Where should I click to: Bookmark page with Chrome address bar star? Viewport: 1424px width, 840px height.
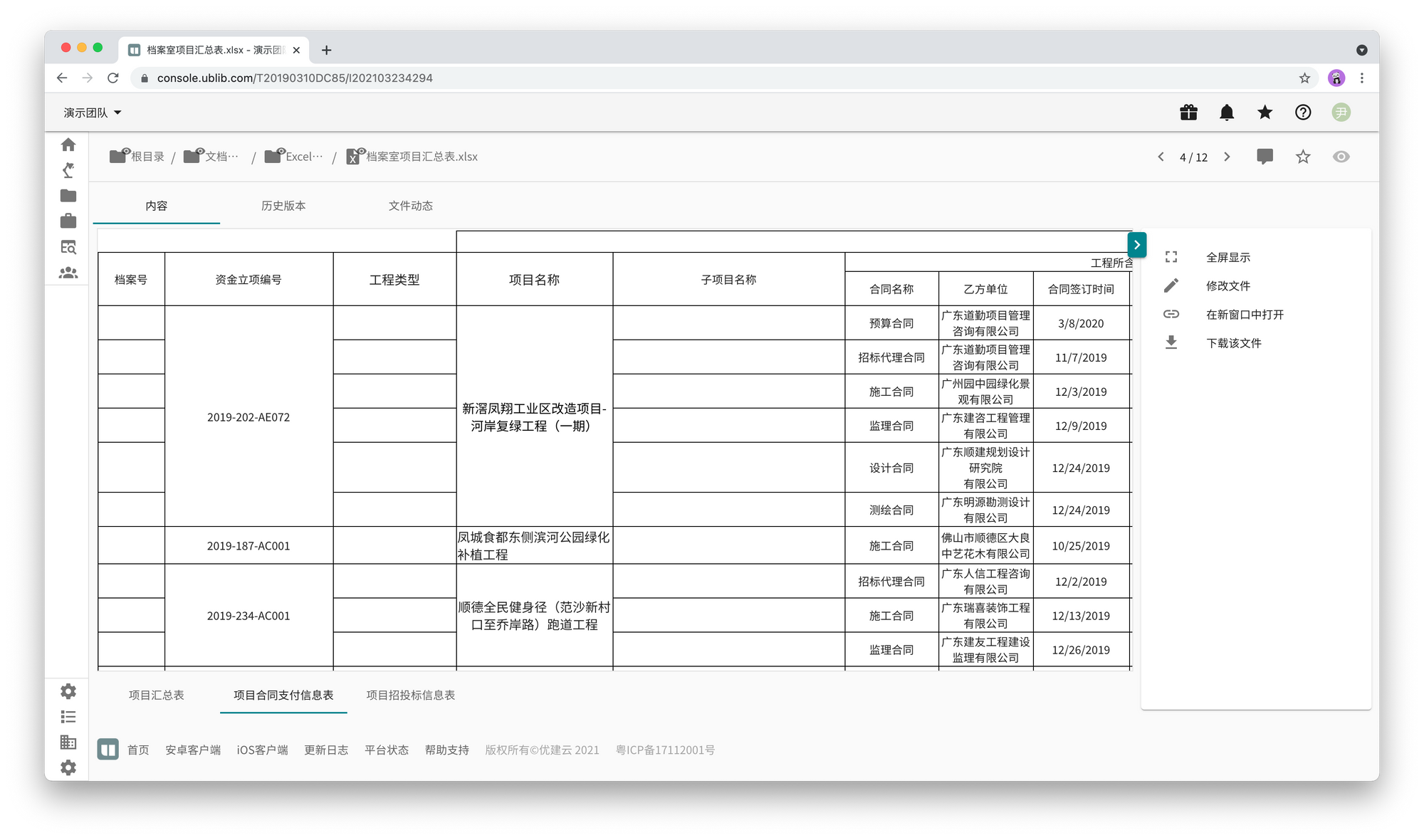1304,78
